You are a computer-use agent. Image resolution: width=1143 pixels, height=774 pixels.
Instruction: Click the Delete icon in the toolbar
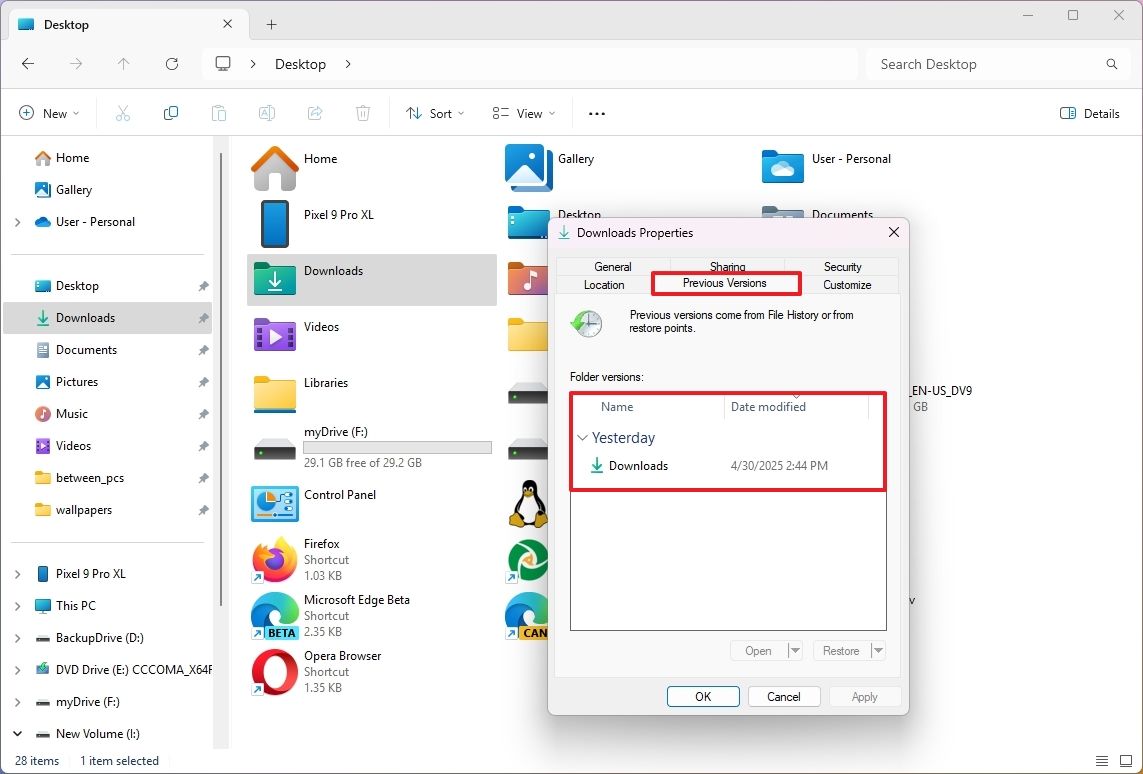(362, 113)
